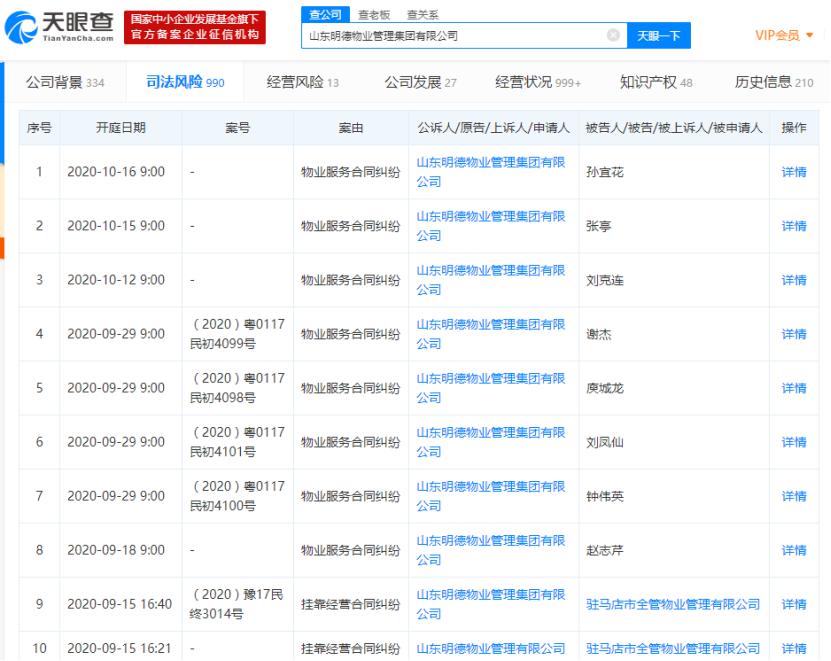Select hearing date 2020-10-15 9:00
The image size is (831, 661).
116,226
